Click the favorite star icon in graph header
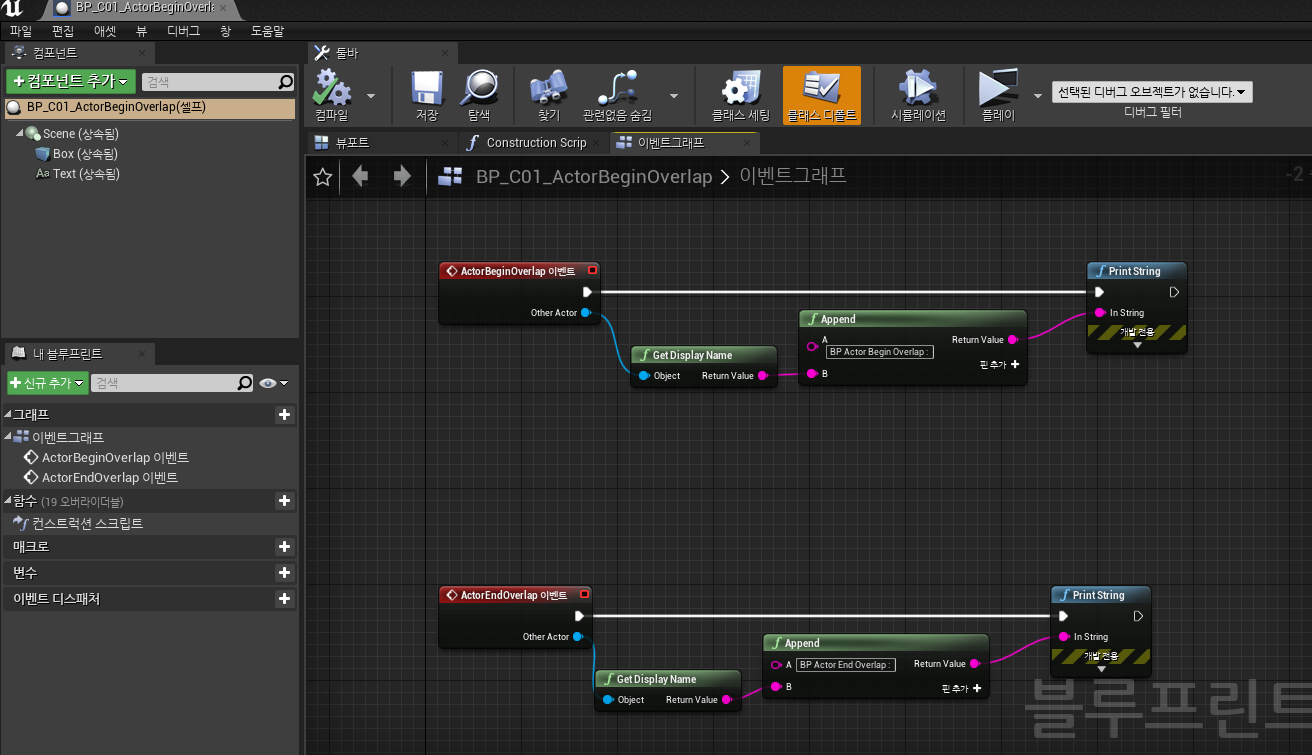 322,177
